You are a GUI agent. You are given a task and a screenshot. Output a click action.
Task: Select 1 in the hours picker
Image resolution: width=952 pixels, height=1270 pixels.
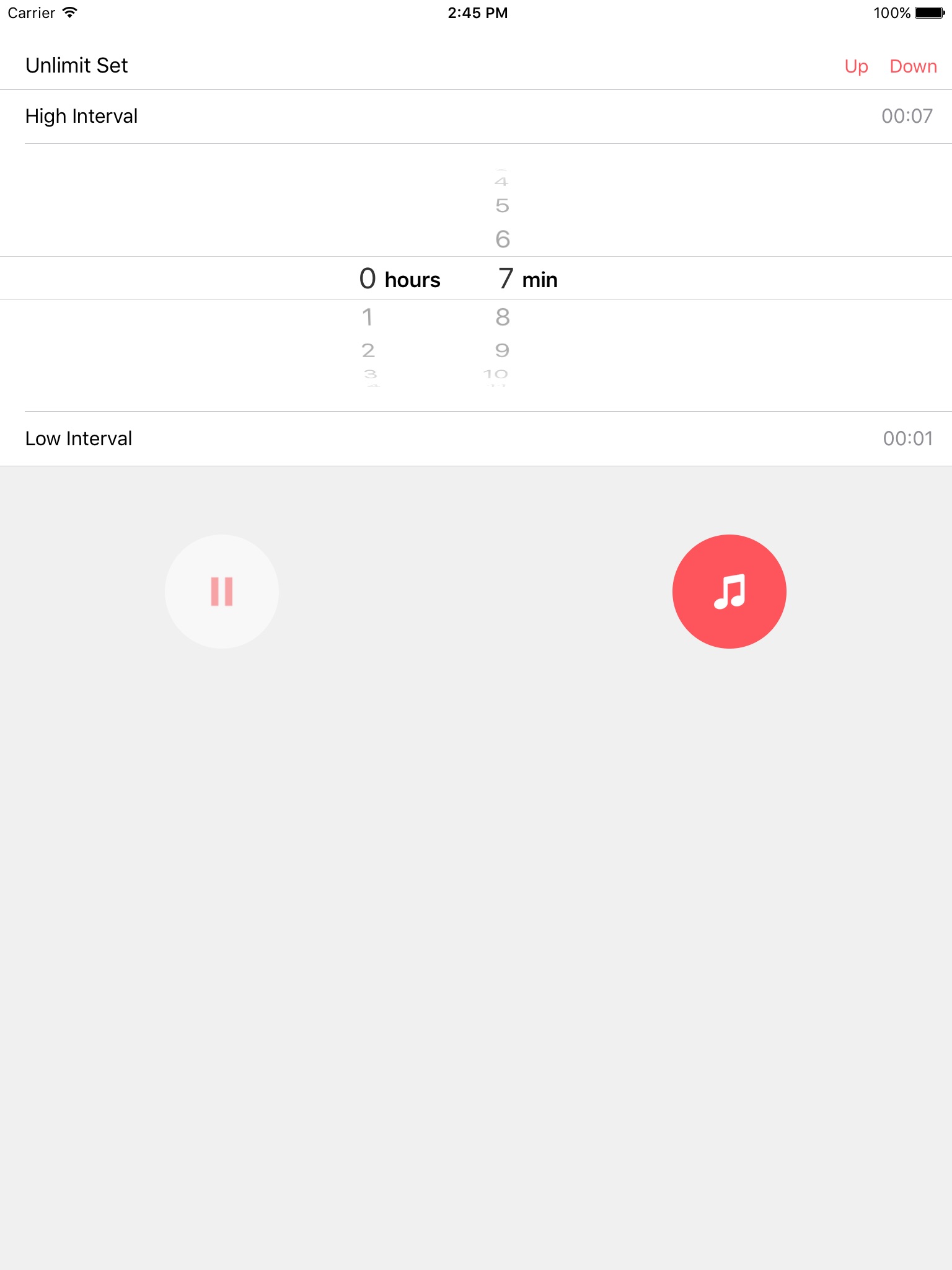coord(368,317)
